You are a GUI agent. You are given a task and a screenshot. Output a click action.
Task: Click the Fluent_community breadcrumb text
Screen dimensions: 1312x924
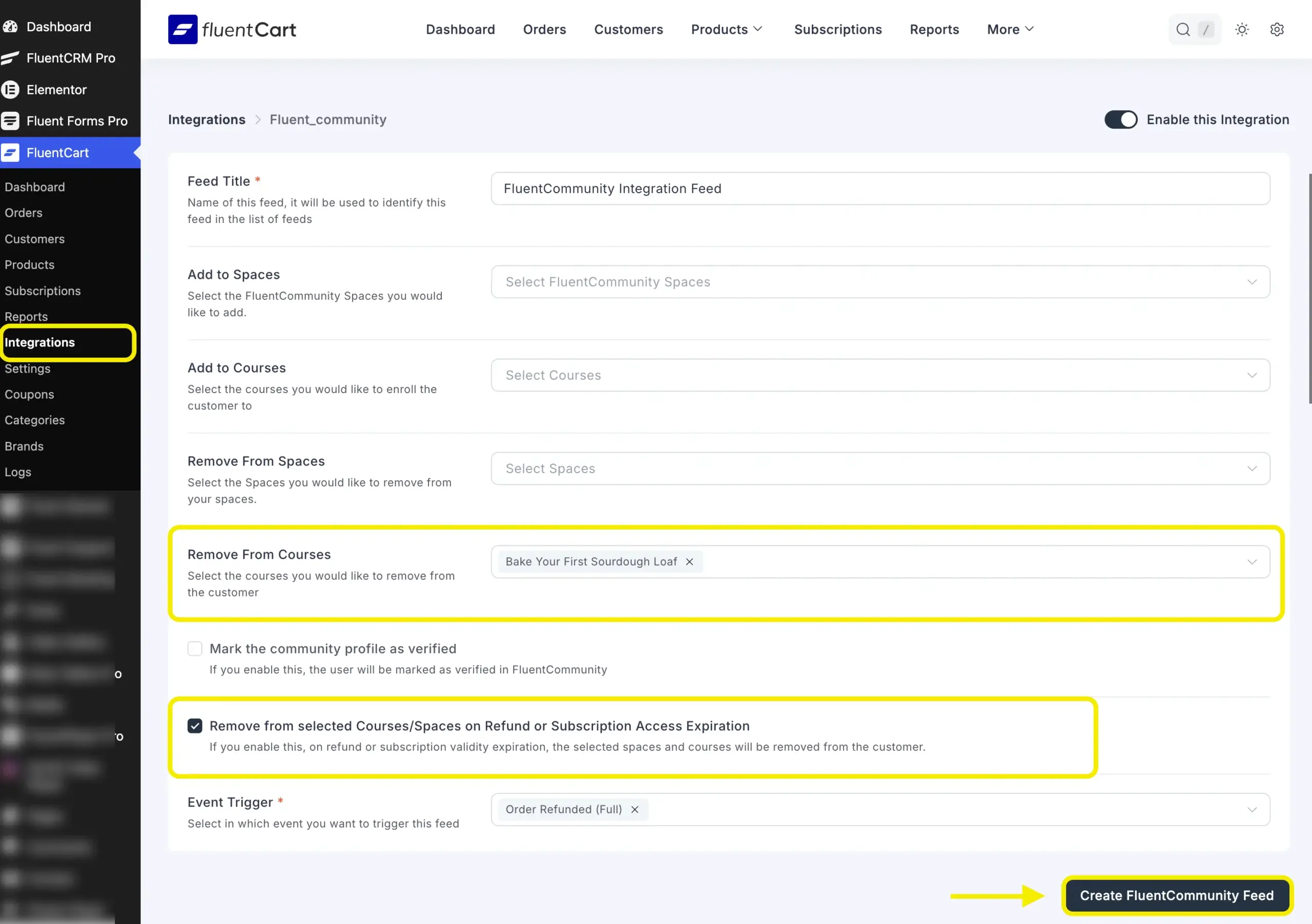click(328, 119)
